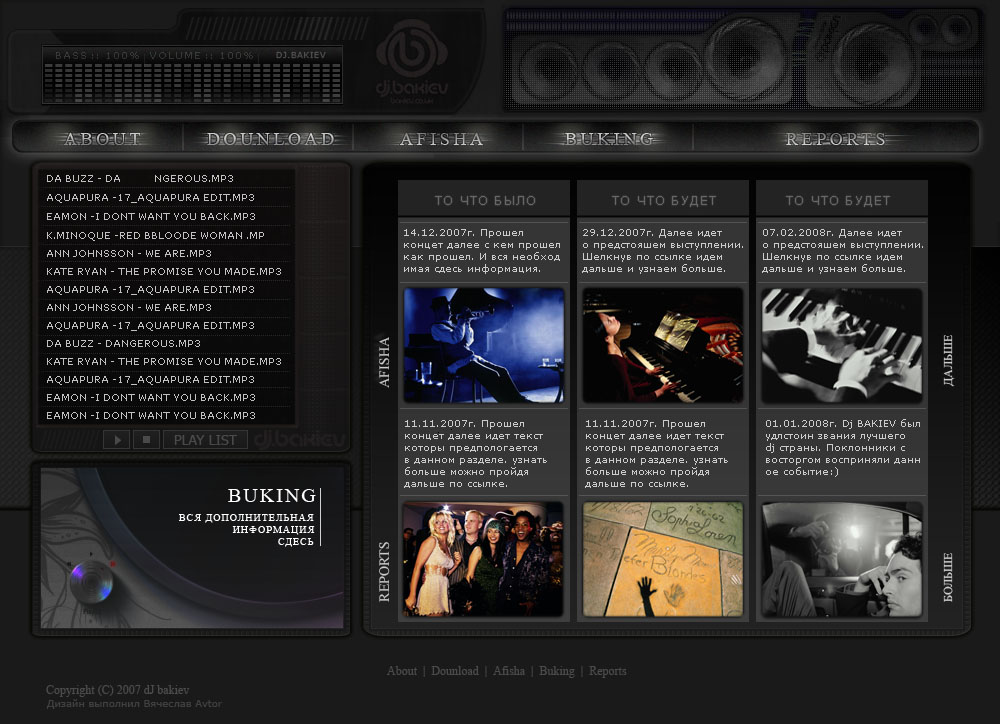Image resolution: width=1000 pixels, height=724 pixels.
Task: Open the party group photo thumbnail
Action: (x=483, y=559)
